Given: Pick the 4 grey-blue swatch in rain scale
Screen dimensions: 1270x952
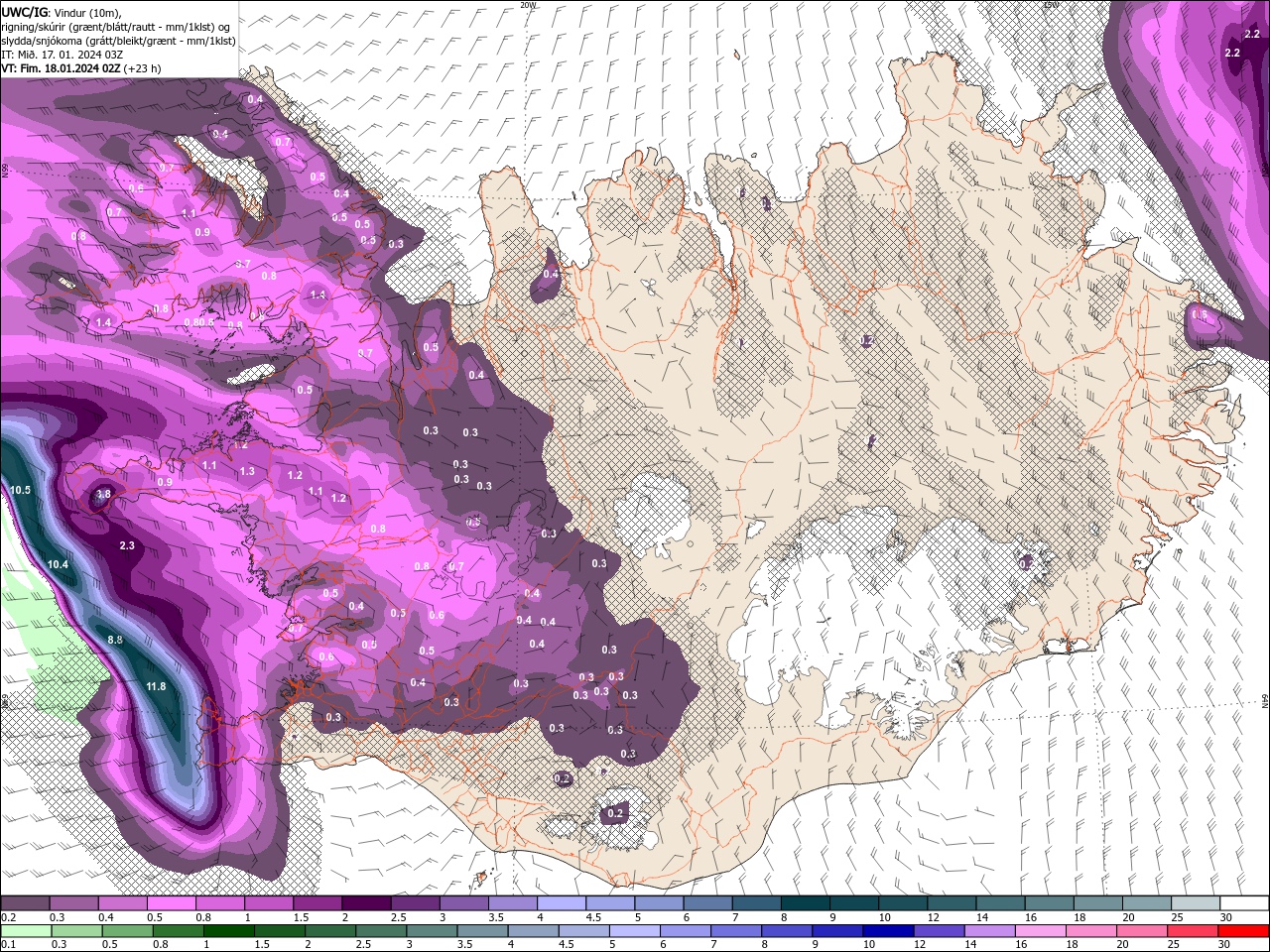Looking at the screenshot, I should [534, 931].
